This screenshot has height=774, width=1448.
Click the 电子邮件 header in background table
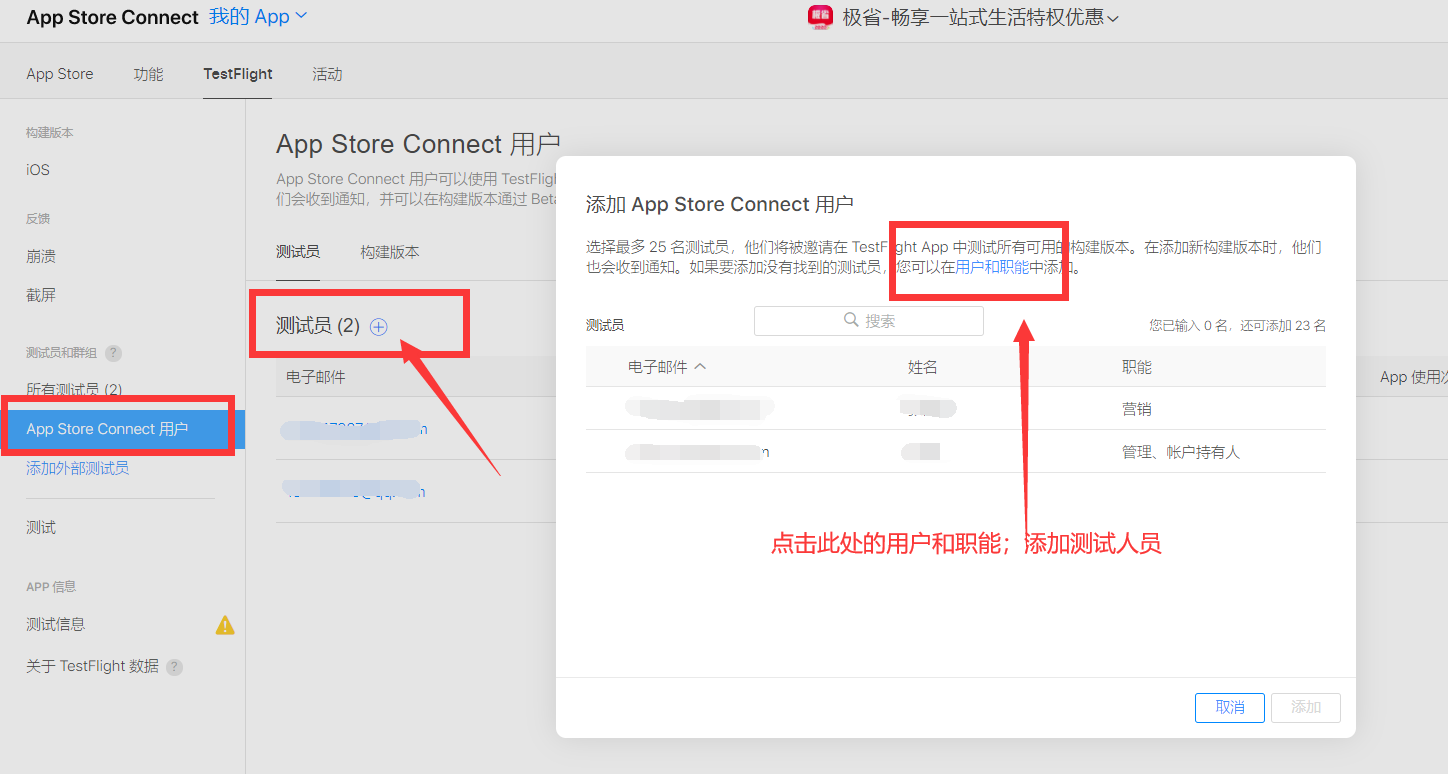316,377
